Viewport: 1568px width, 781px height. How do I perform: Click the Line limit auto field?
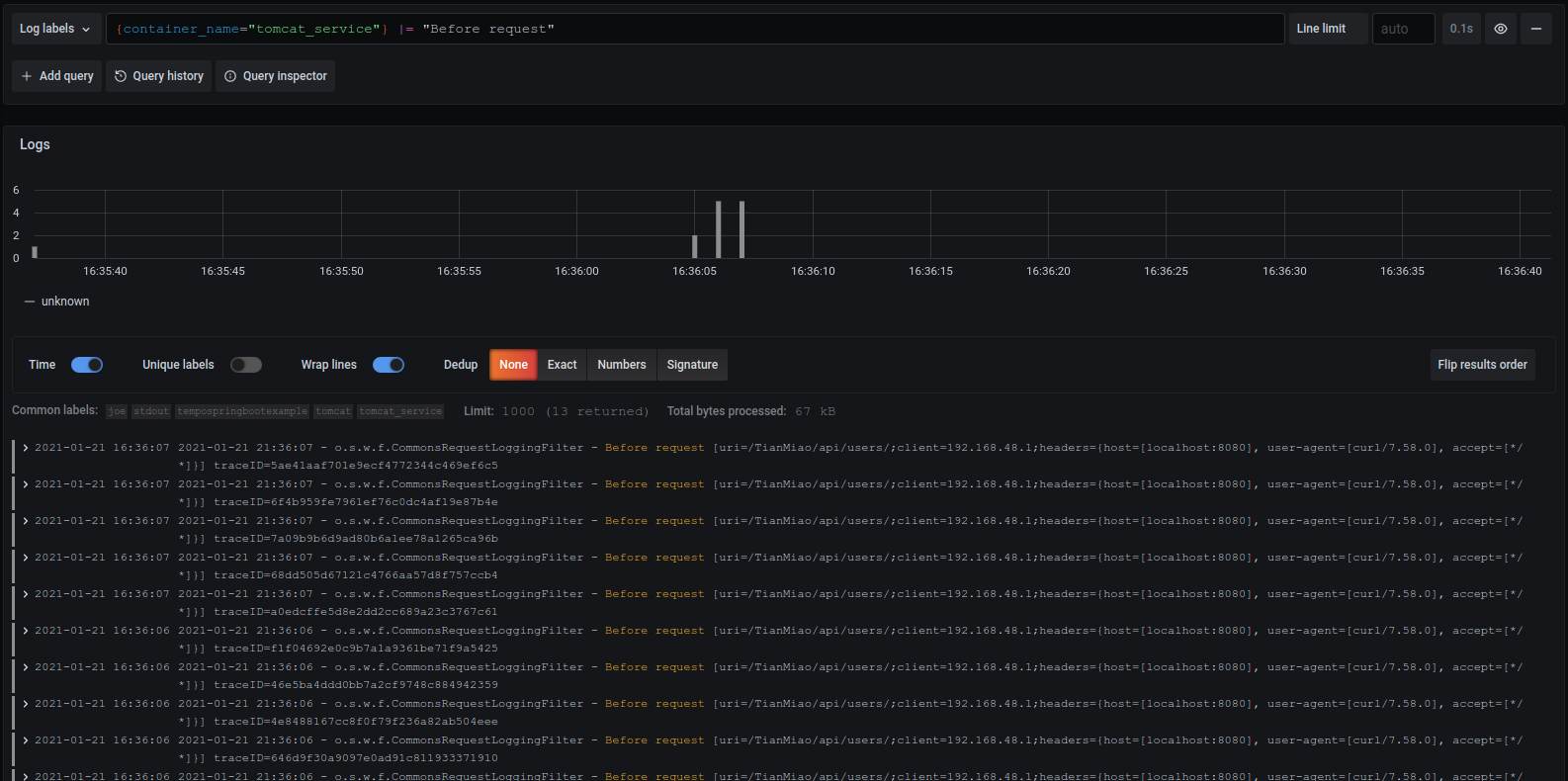click(1402, 29)
